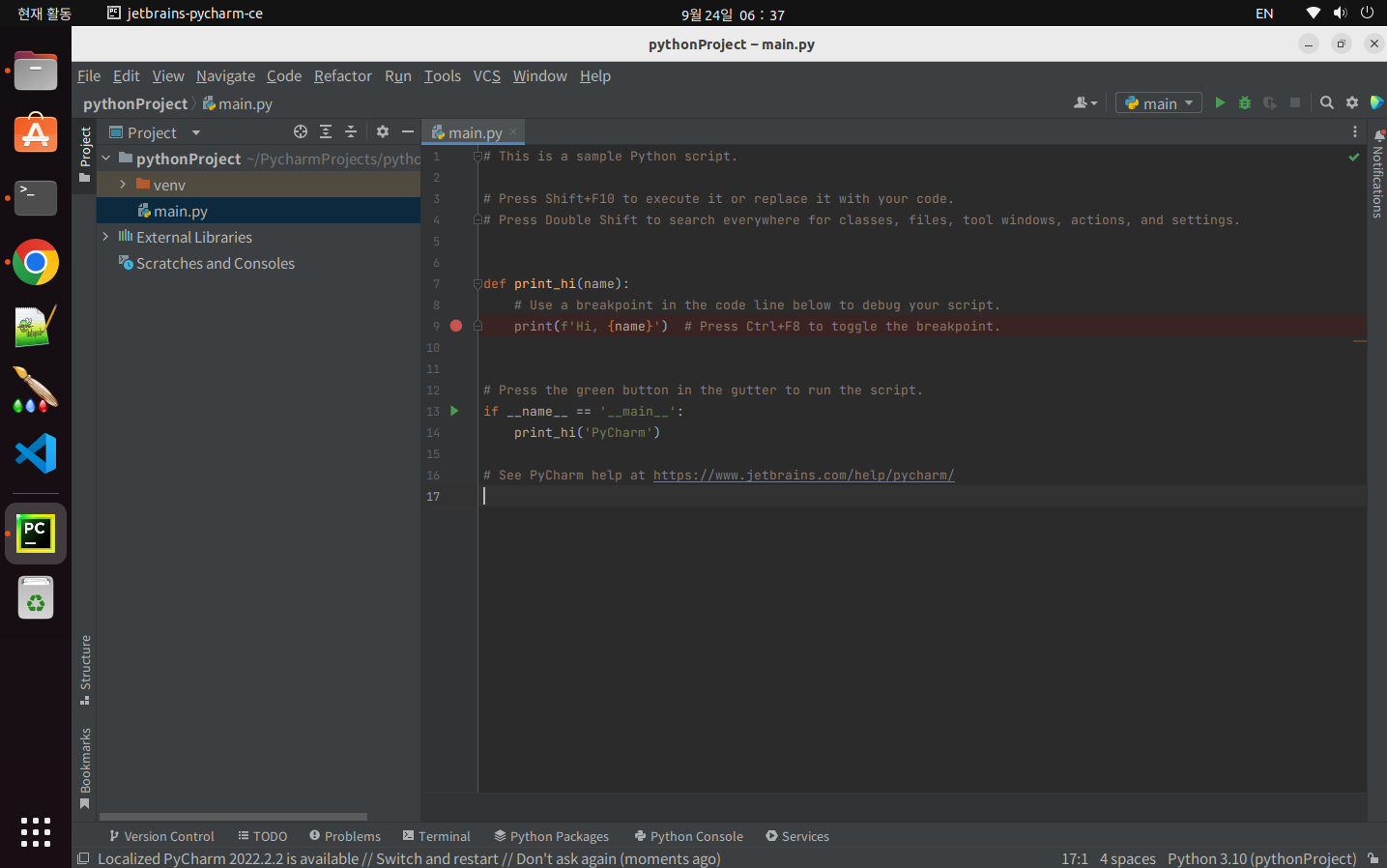This screenshot has width=1387, height=868.
Task: Click pythonProject in the breadcrumb bar
Action: [135, 103]
